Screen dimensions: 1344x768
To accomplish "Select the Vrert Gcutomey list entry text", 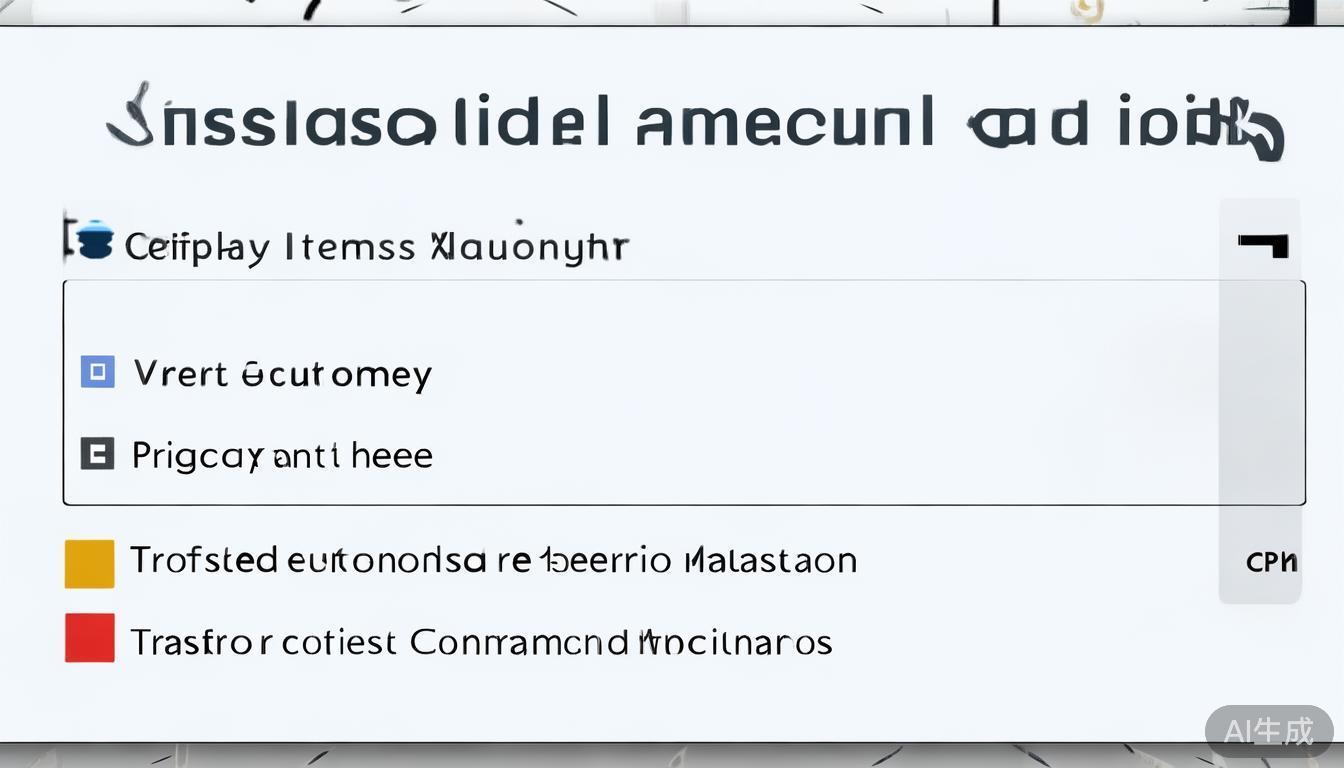I will tap(283, 374).
